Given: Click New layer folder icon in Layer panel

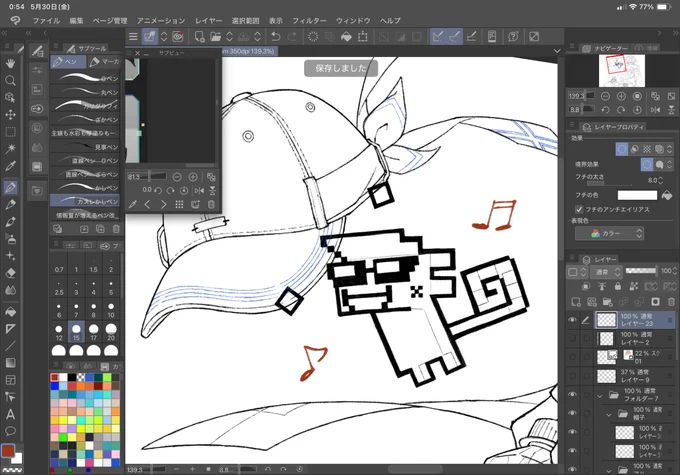Looking at the screenshot, I should (608, 301).
